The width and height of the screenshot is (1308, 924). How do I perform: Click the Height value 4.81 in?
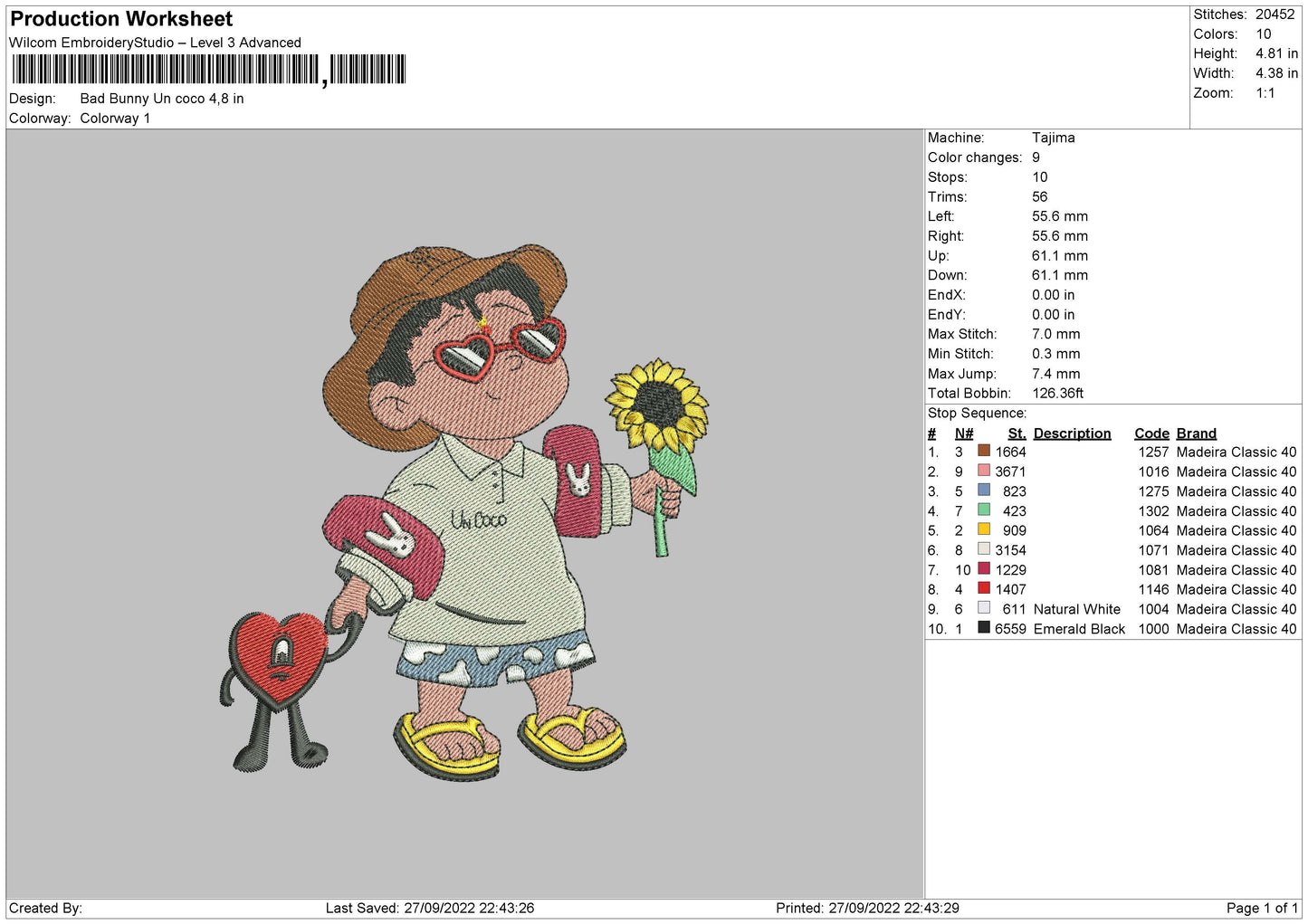[x=1276, y=53]
